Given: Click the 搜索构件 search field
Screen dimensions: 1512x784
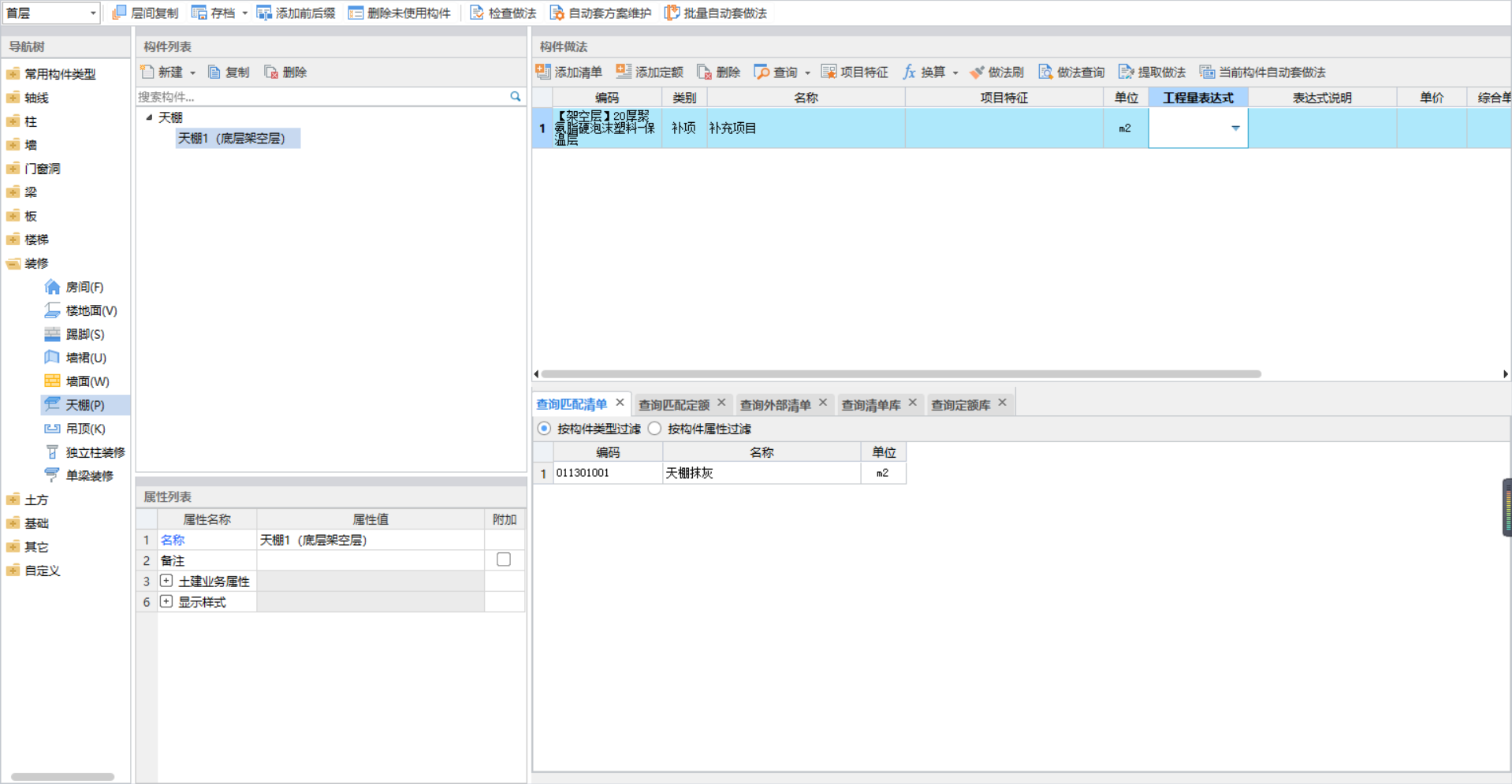Looking at the screenshot, I should pyautogui.click(x=322, y=96).
